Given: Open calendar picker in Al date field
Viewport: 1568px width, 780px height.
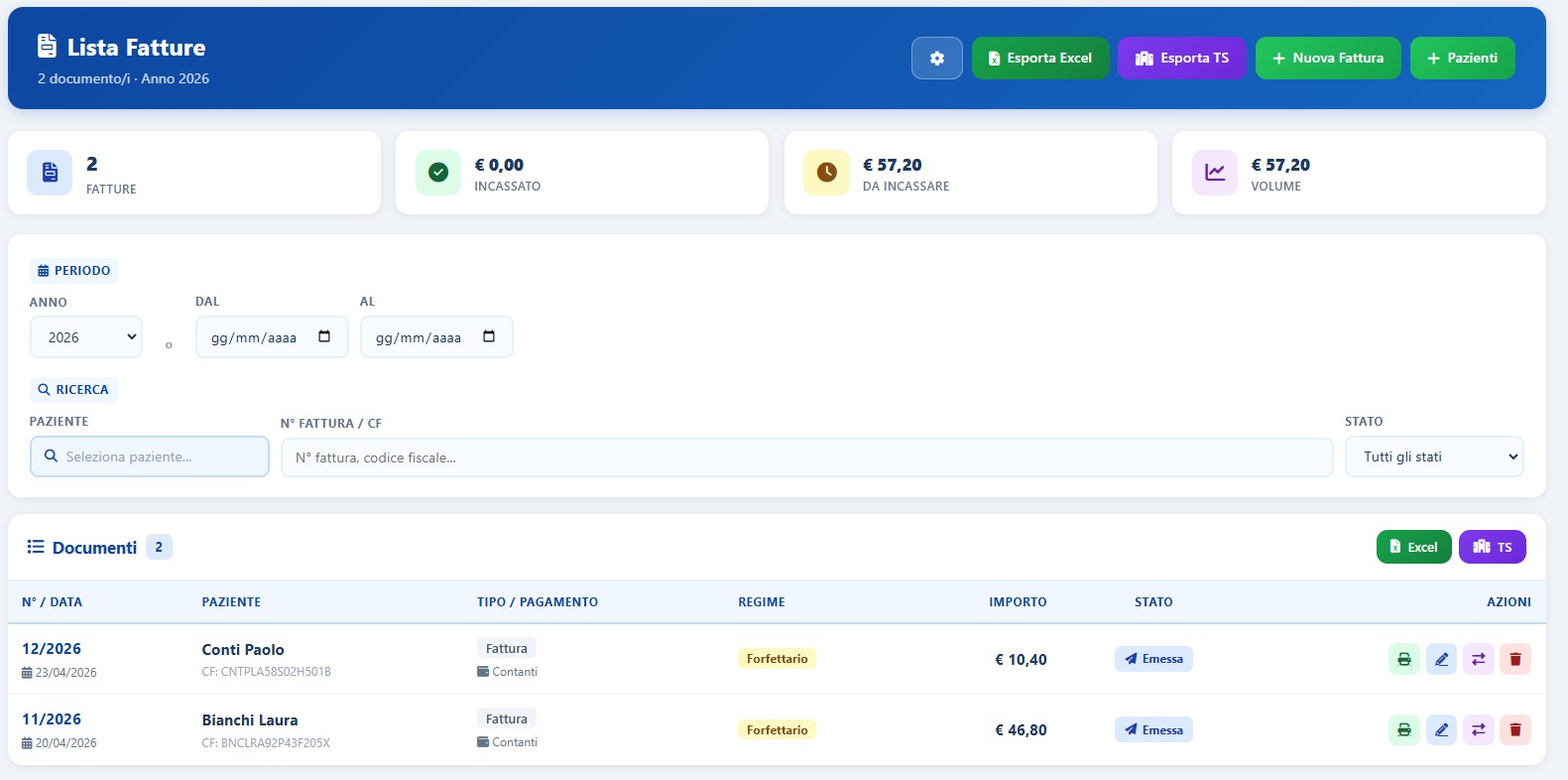Looking at the screenshot, I should [489, 336].
